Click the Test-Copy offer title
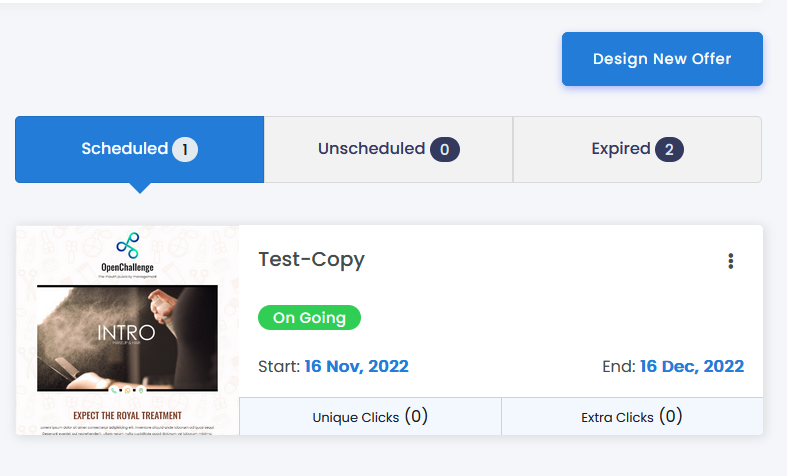787x476 pixels. click(312, 260)
